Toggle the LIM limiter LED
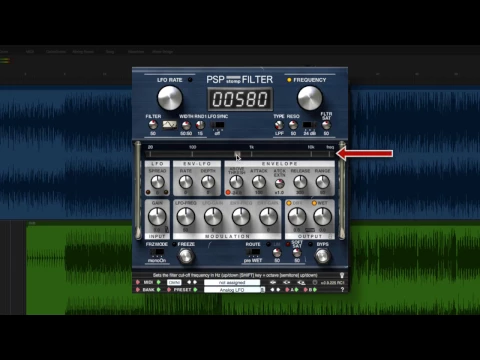The width and height of the screenshot is (480, 360). pyautogui.click(x=268, y=244)
